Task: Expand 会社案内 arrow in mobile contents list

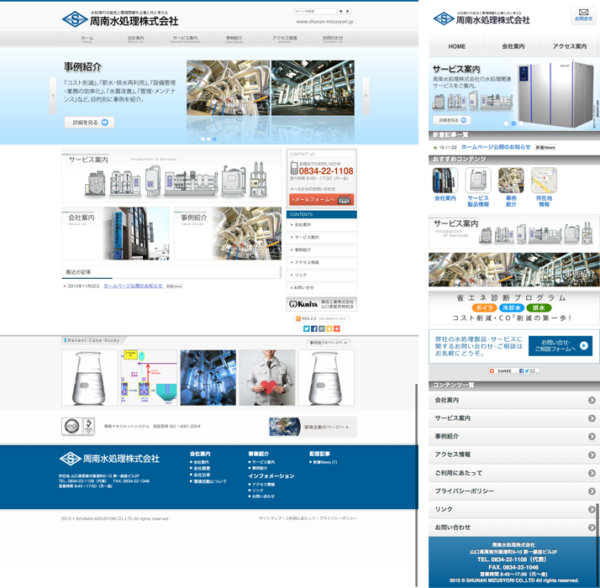Action: click(x=592, y=400)
